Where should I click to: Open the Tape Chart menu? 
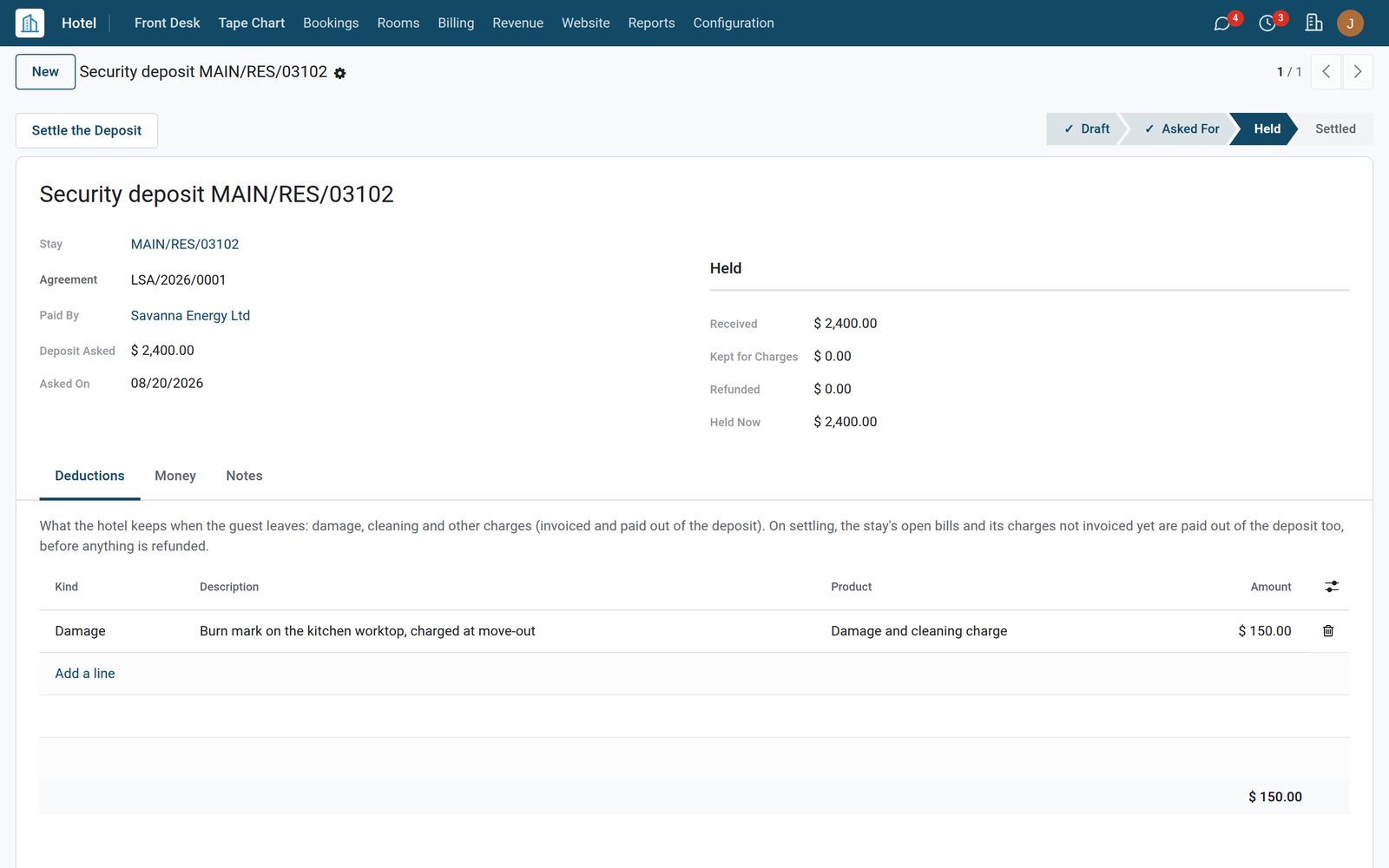tap(251, 23)
